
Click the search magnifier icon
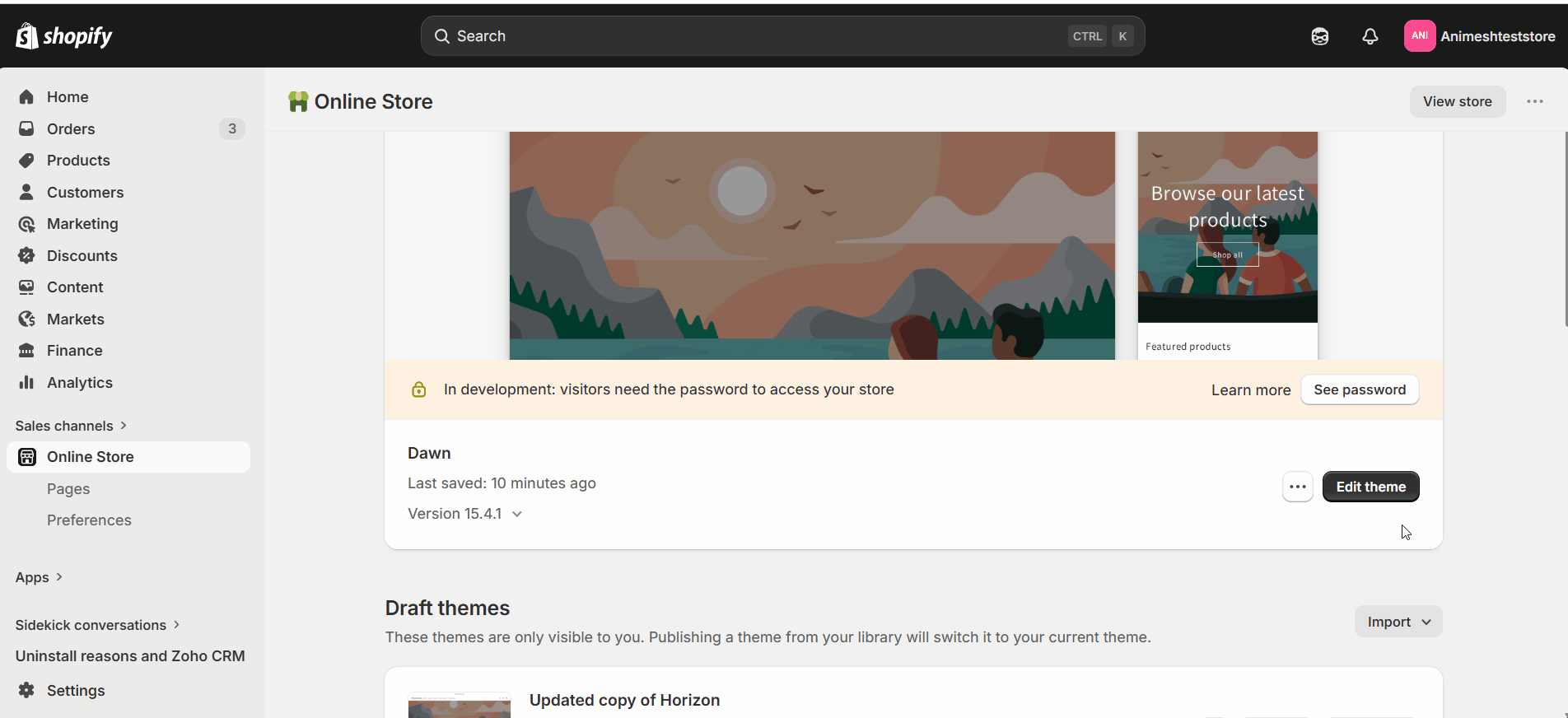442,36
